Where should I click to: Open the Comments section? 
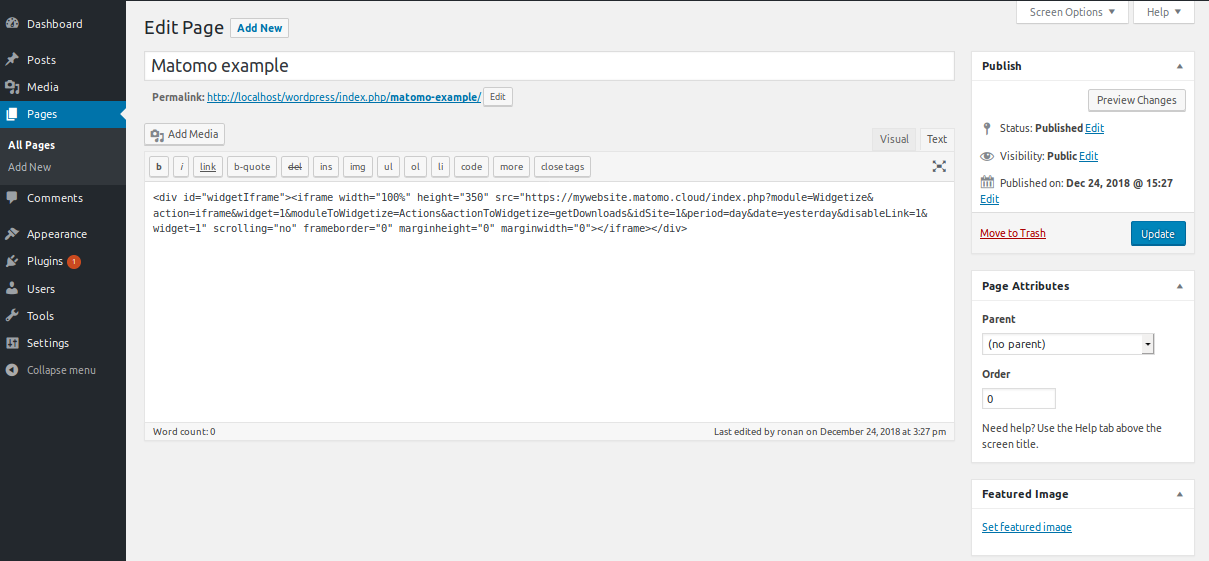coord(54,198)
